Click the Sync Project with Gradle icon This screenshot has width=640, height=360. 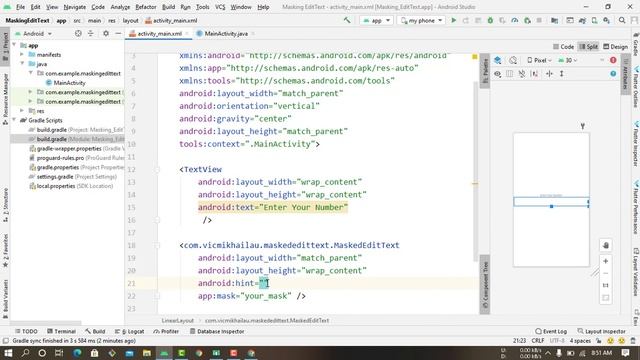point(582,20)
